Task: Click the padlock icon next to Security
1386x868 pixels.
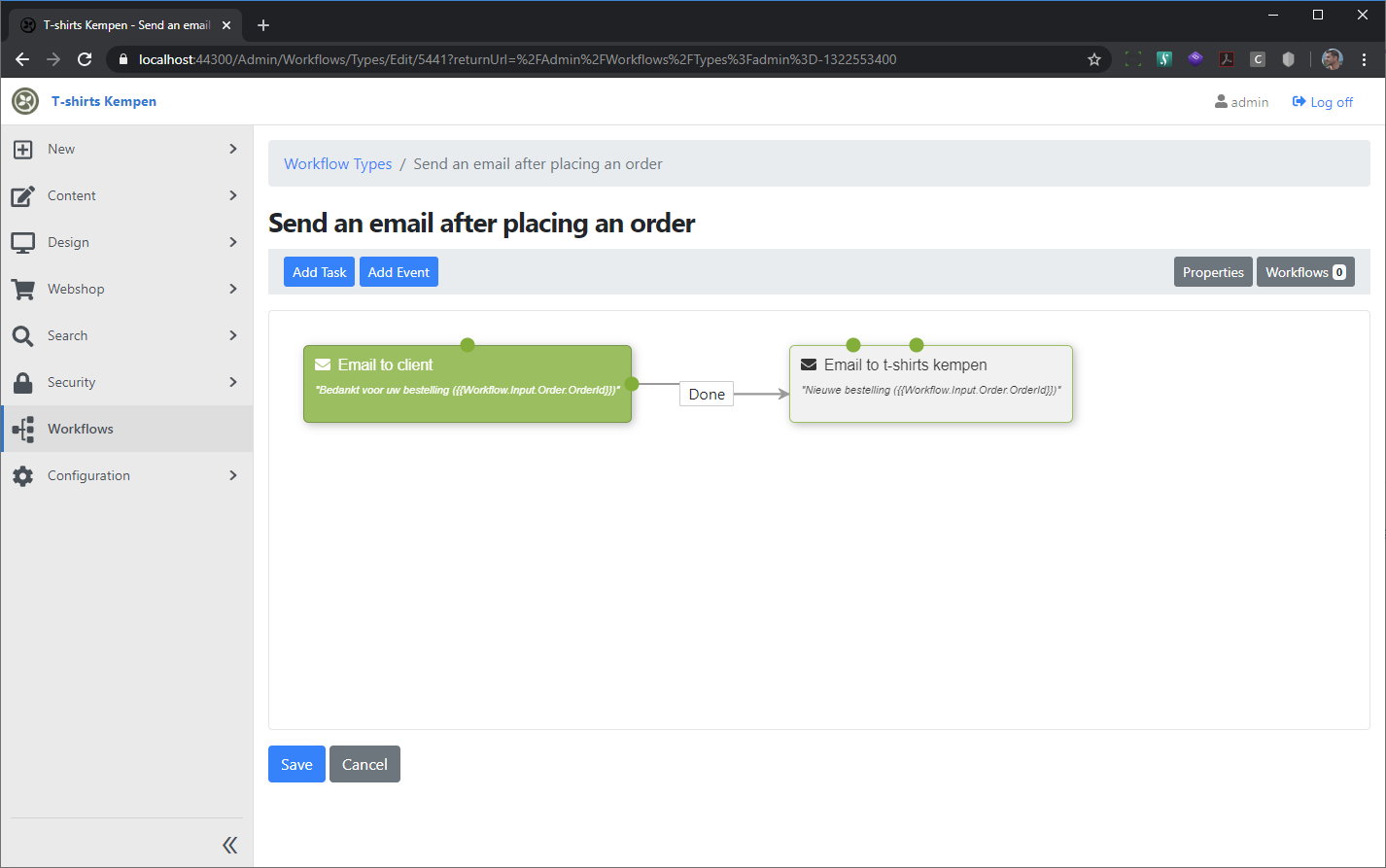Action: pyautogui.click(x=22, y=382)
